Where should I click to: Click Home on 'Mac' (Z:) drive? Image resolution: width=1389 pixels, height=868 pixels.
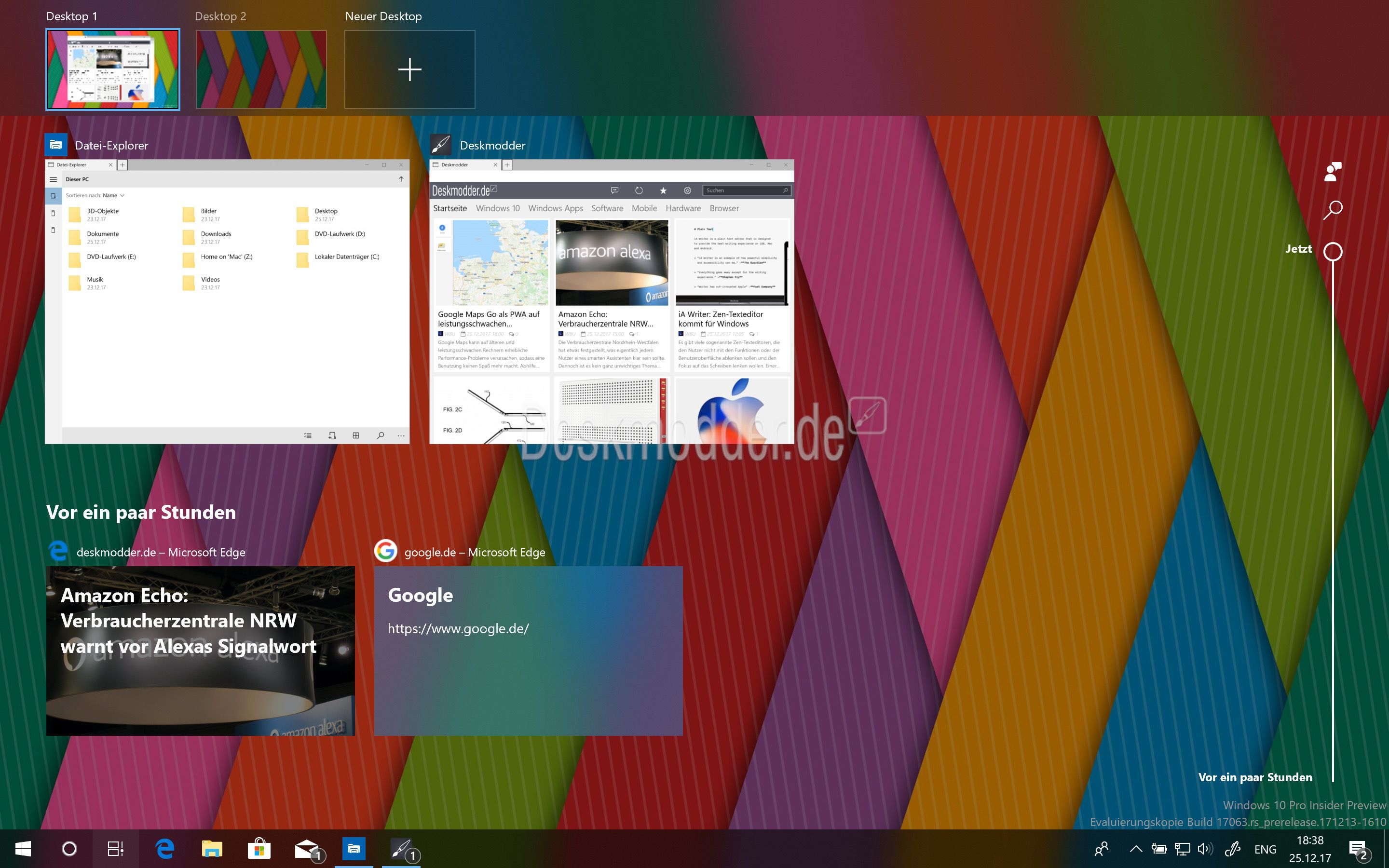click(218, 260)
